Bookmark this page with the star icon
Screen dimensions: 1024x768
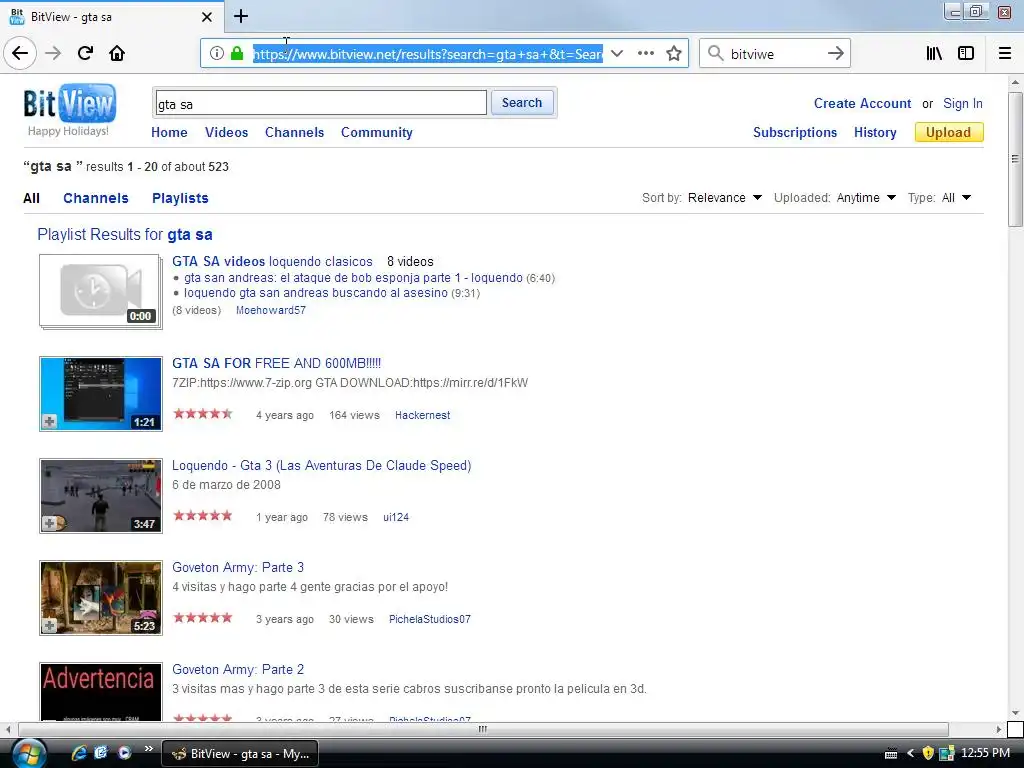(674, 54)
